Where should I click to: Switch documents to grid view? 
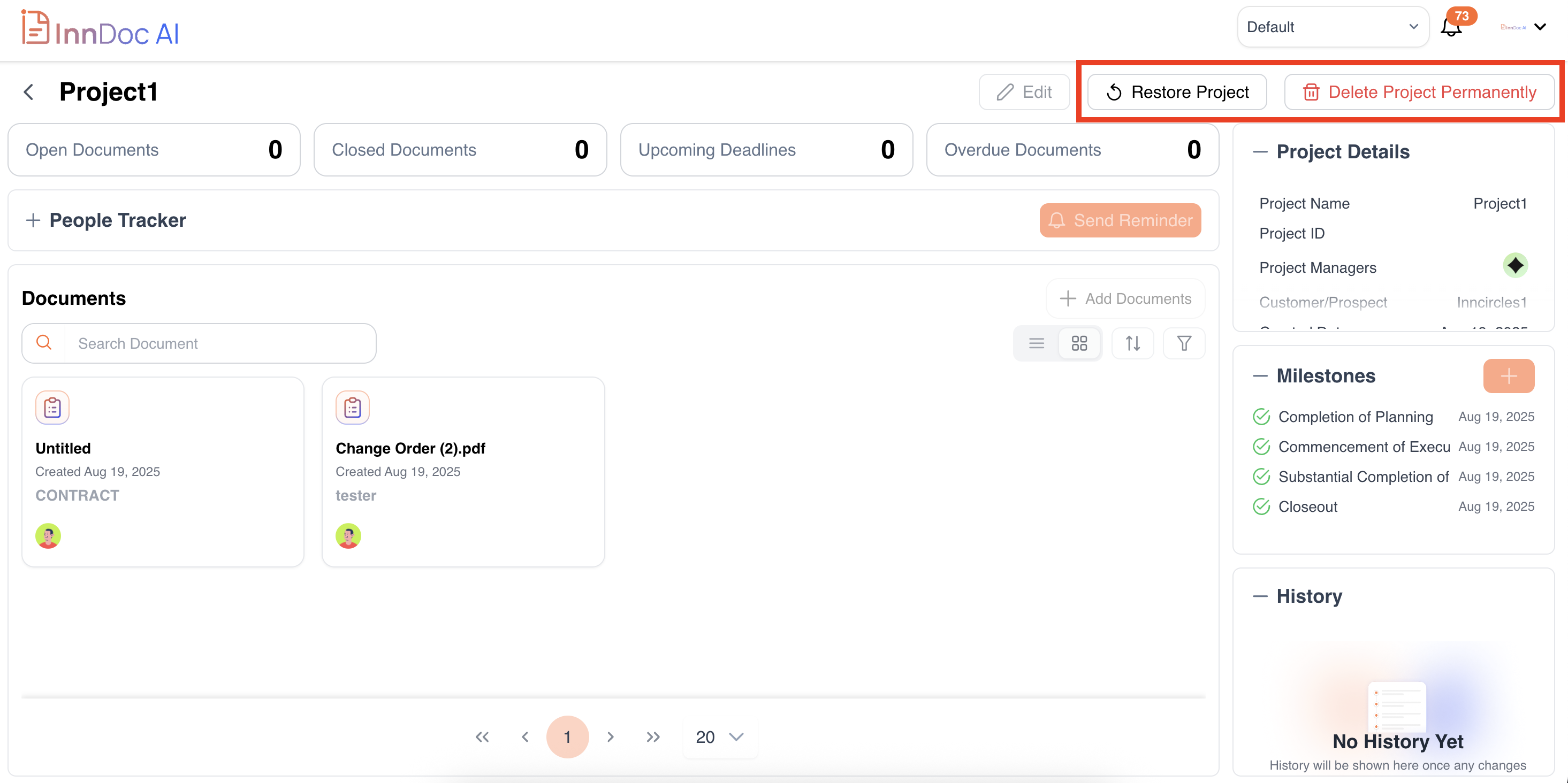coord(1079,344)
